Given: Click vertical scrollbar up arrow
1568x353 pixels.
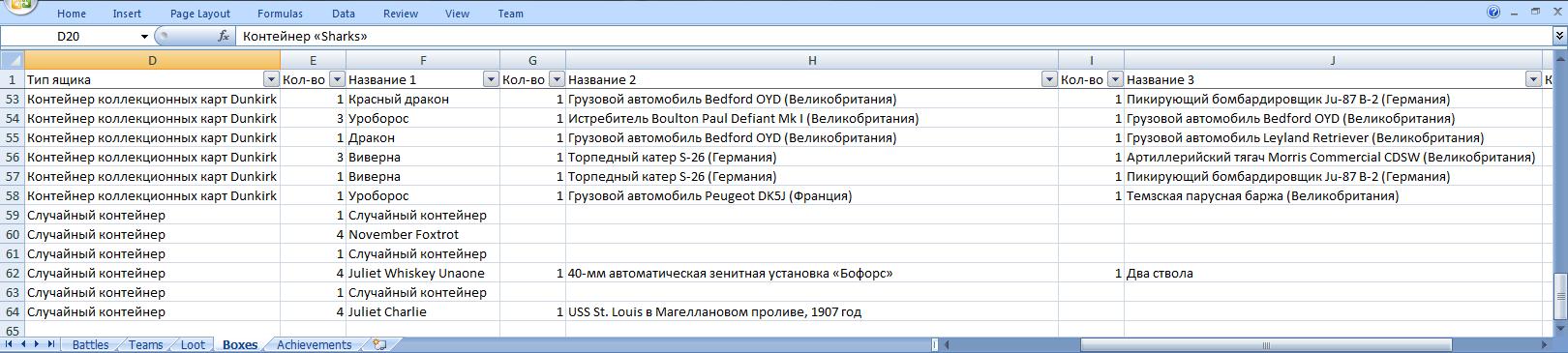Looking at the screenshot, I should coord(1559,60).
